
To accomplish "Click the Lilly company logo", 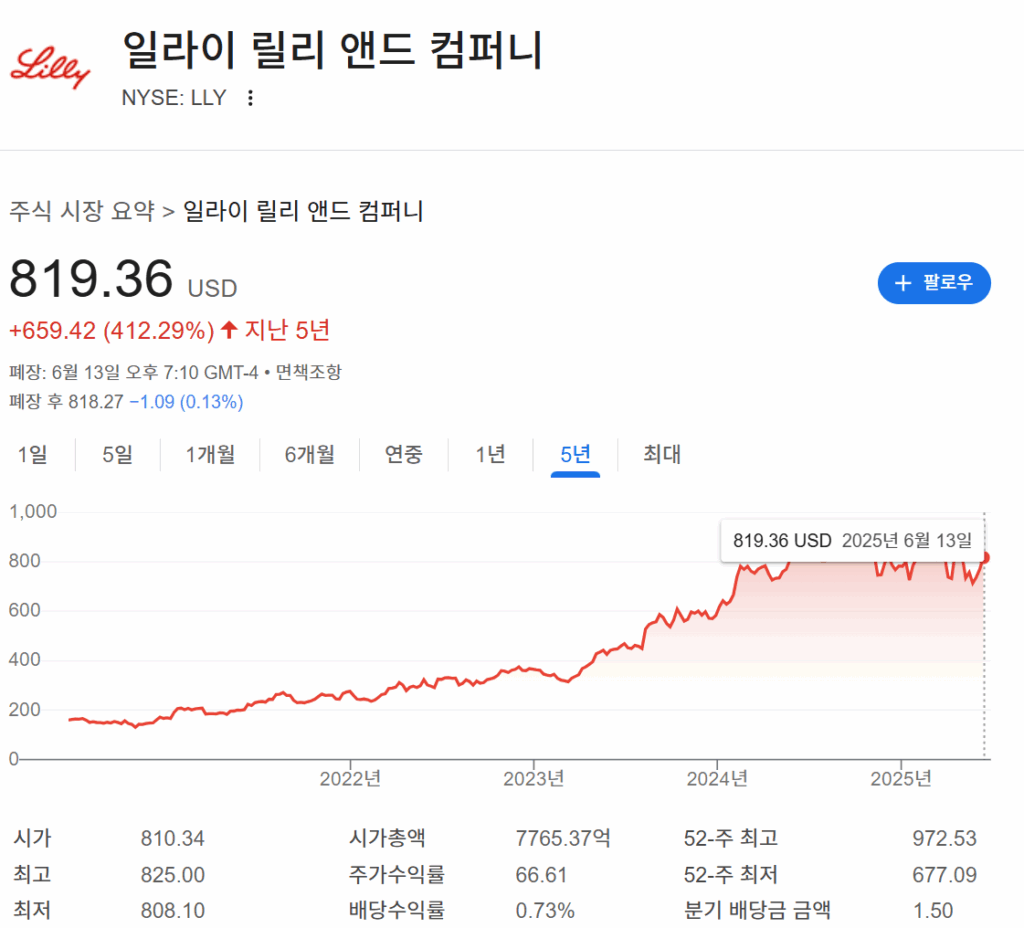I will pos(50,67).
